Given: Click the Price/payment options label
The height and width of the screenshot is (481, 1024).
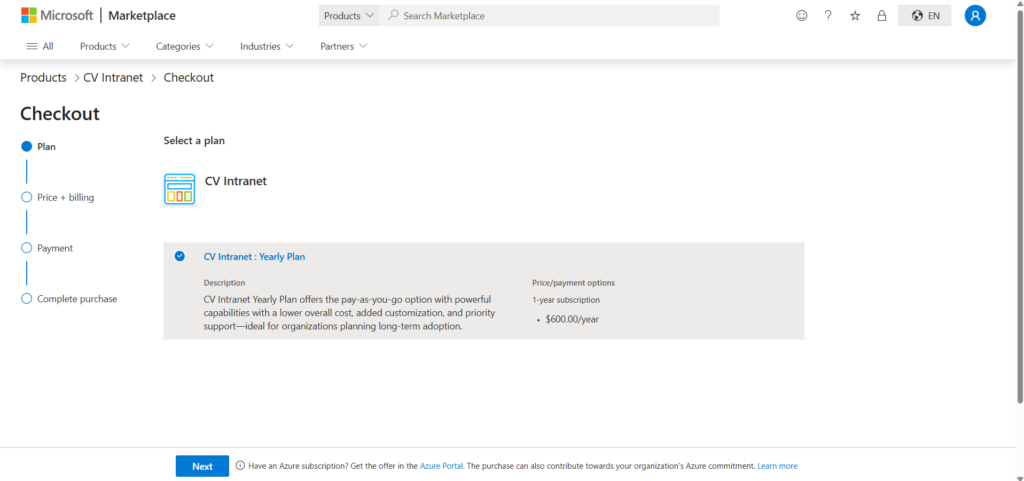Looking at the screenshot, I should (x=573, y=283).
